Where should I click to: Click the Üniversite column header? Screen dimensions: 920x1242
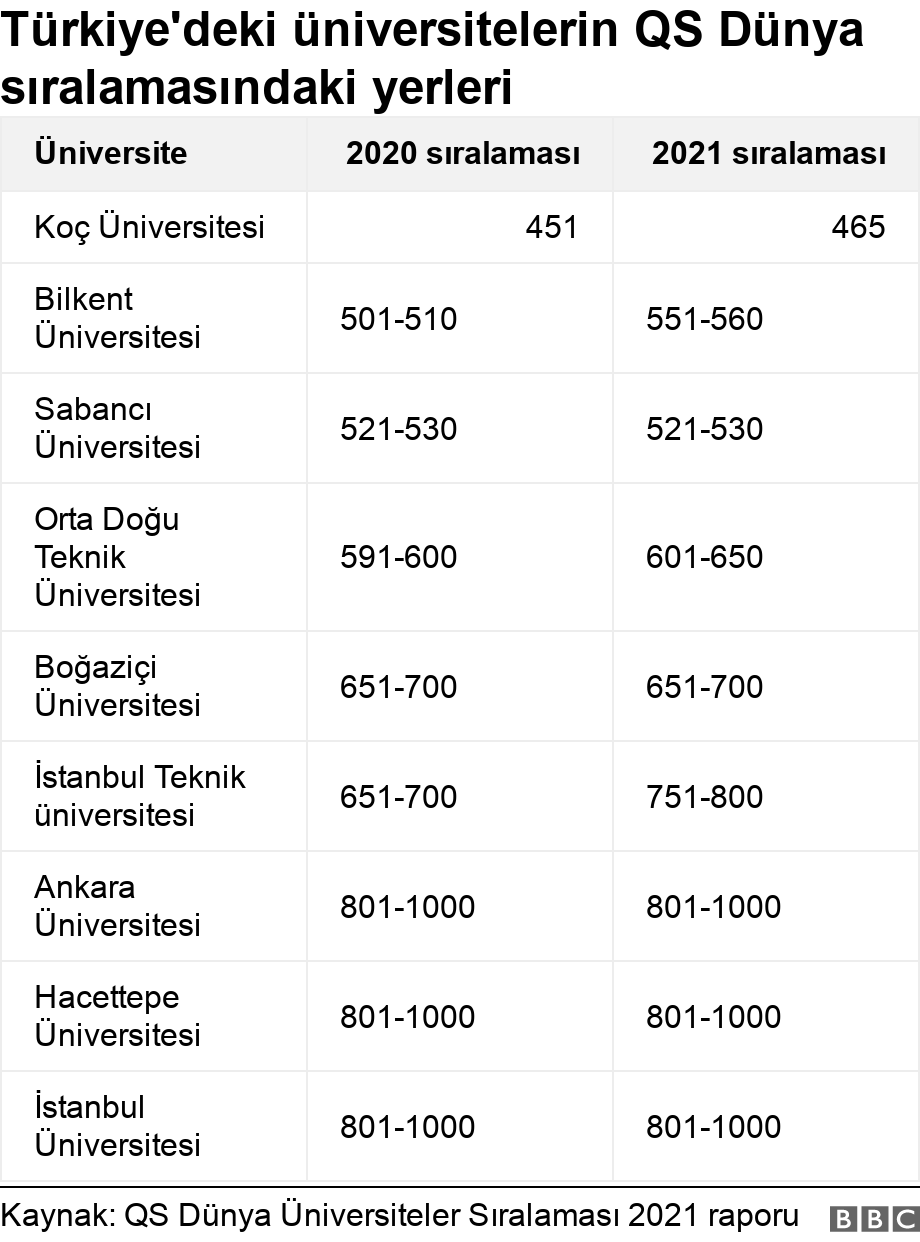[111, 153]
